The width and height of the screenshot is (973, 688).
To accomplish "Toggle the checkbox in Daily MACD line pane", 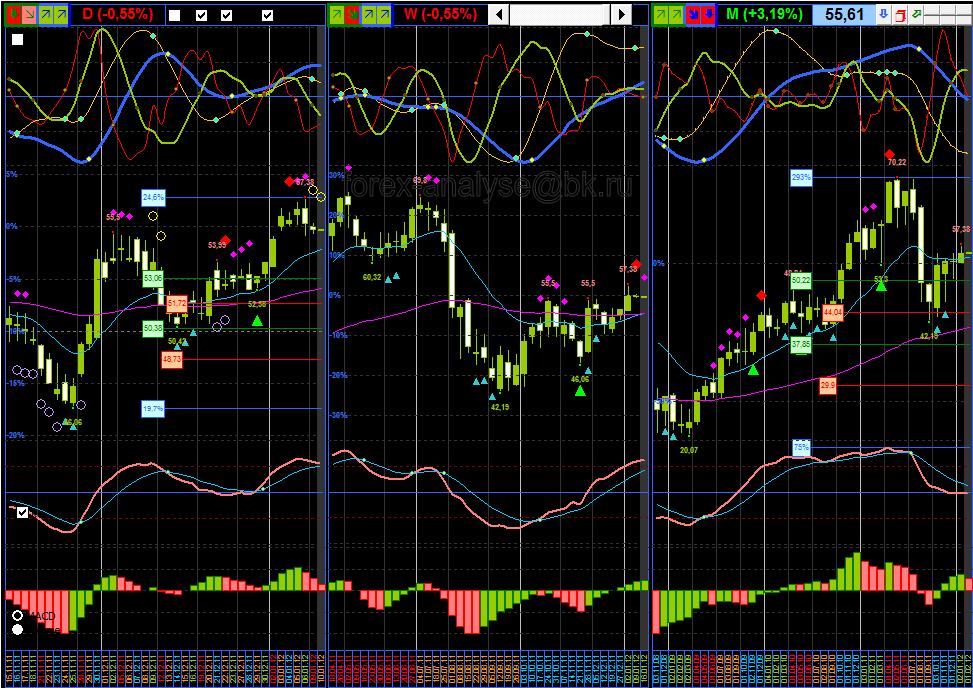I will 23,513.
